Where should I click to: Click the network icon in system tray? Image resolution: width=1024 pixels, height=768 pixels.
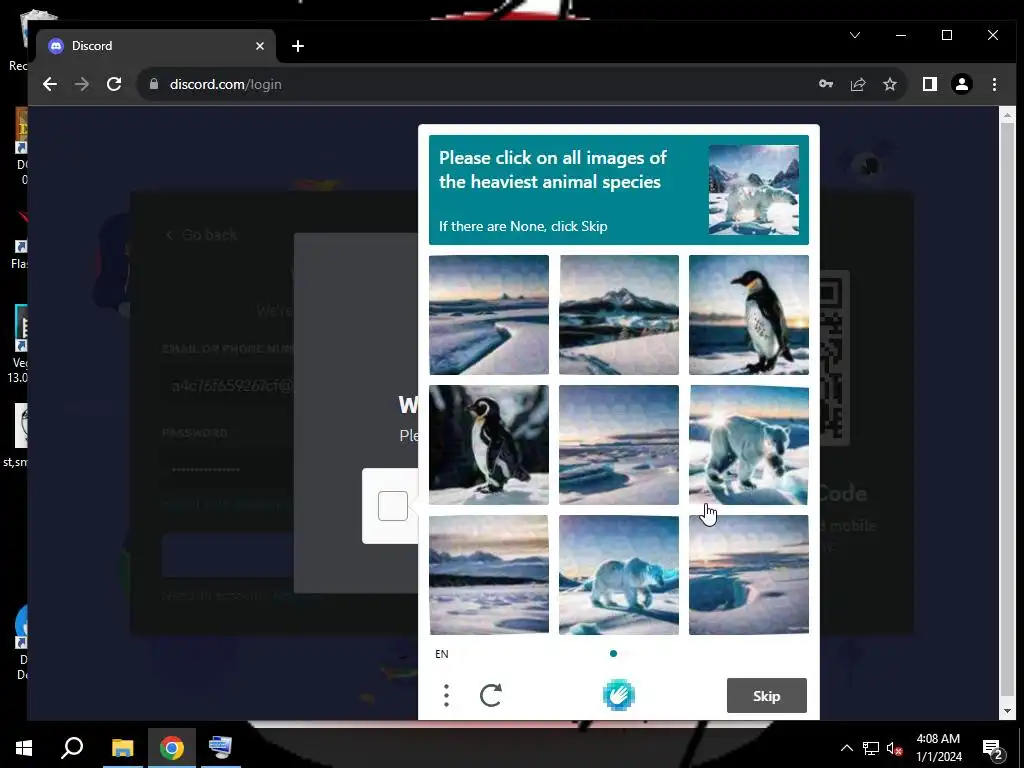point(871,748)
